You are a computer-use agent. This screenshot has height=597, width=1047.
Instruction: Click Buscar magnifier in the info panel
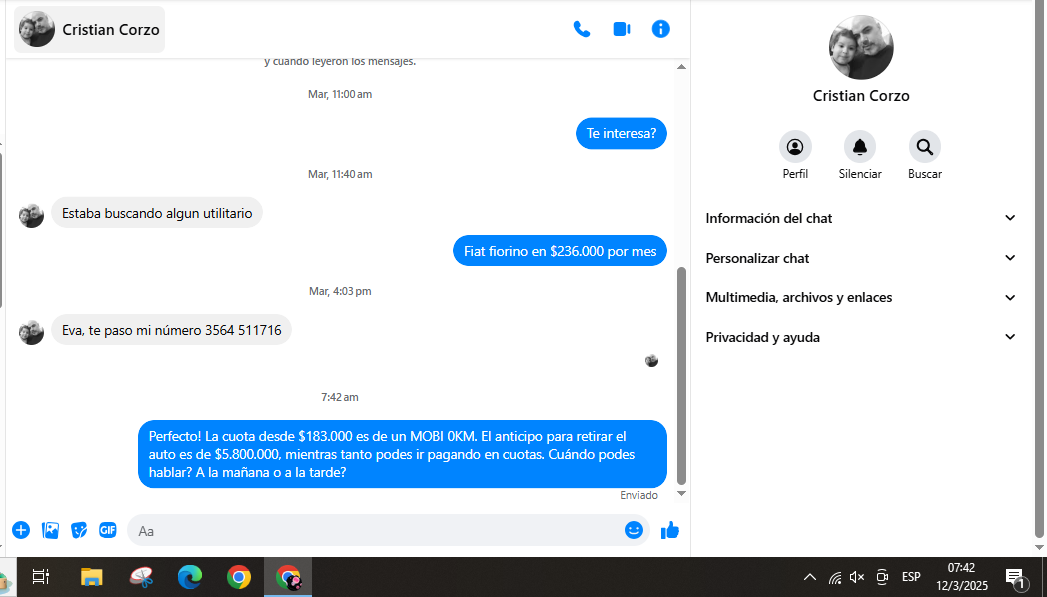pos(925,147)
